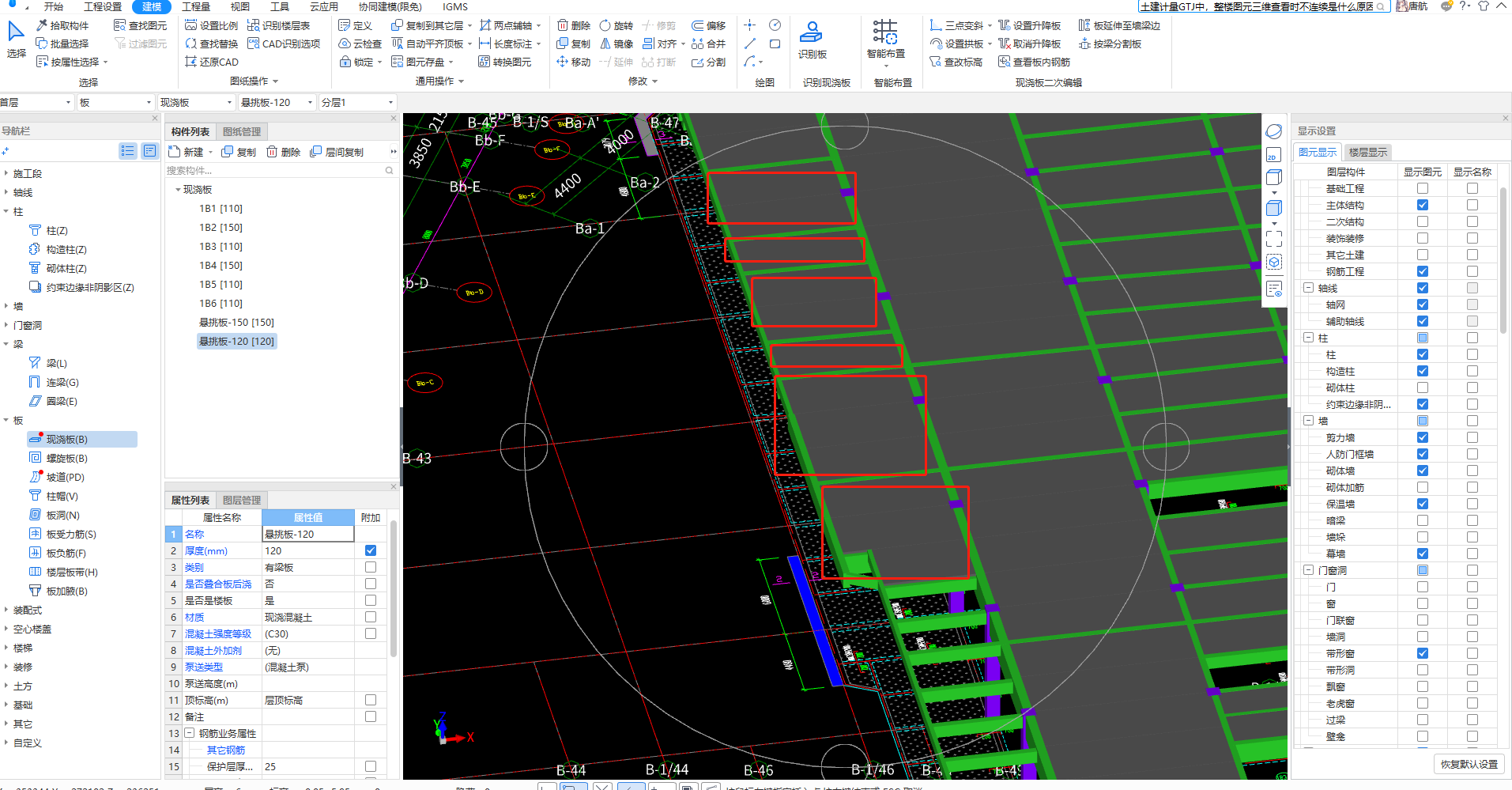Viewport: 1512px width, 790px height.
Task: Select the large 选择 arrow tool
Action: [16, 40]
